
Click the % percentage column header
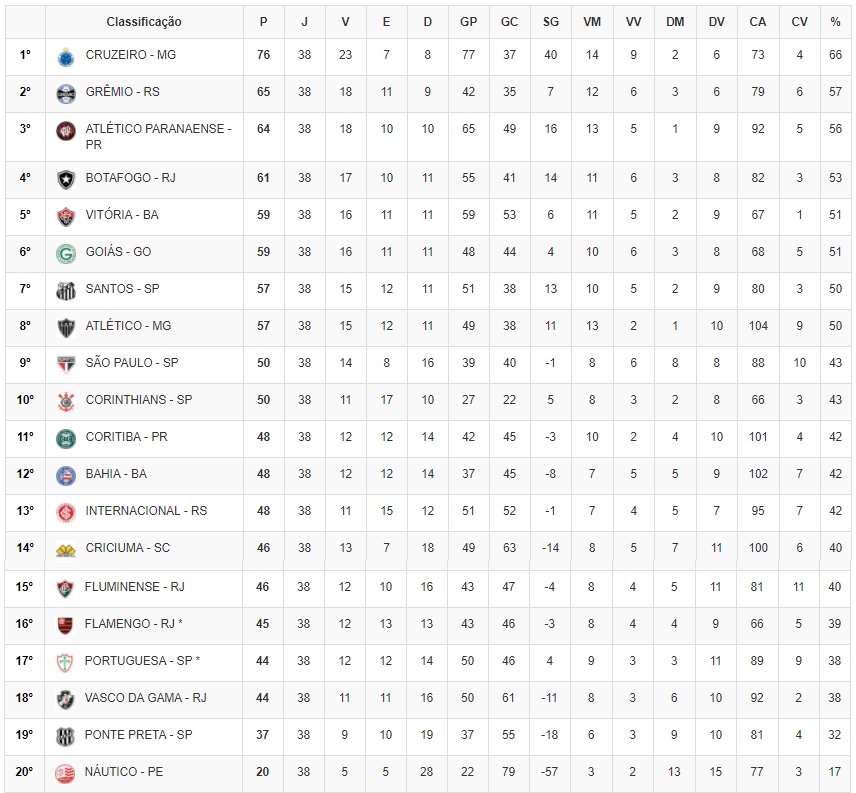[x=835, y=22]
